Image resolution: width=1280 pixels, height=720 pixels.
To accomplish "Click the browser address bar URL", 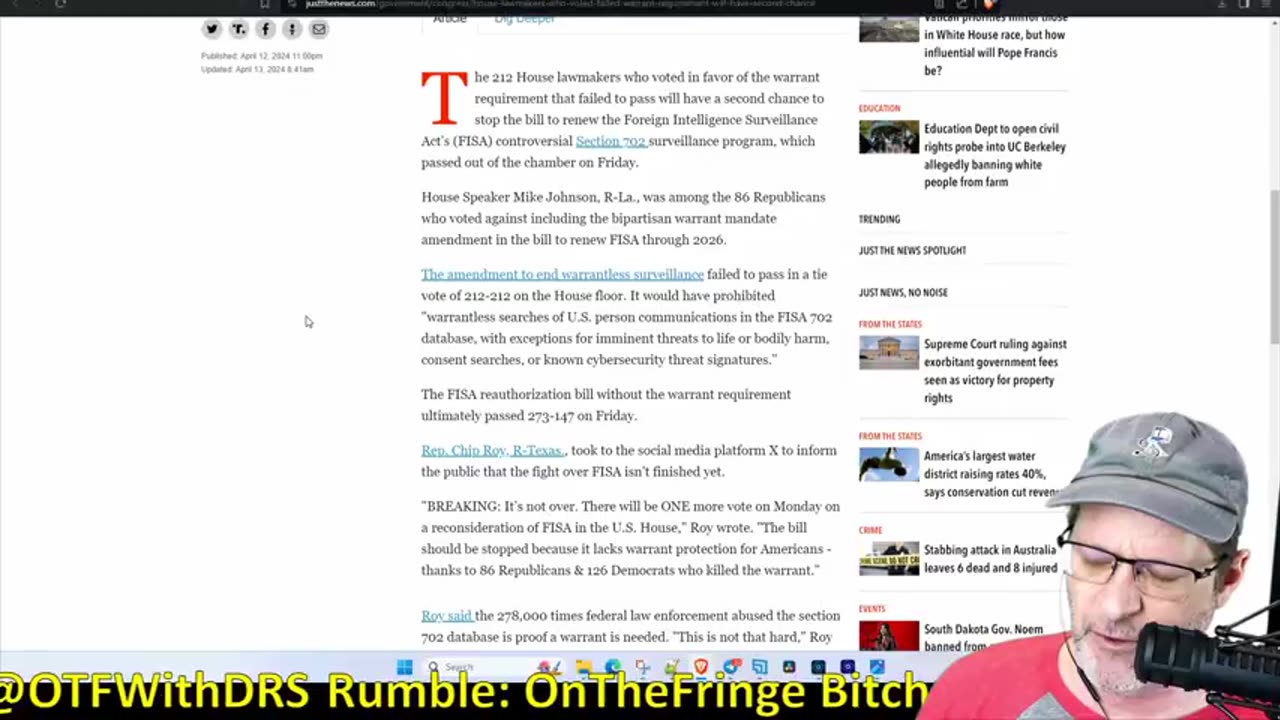I will point(560,4).
